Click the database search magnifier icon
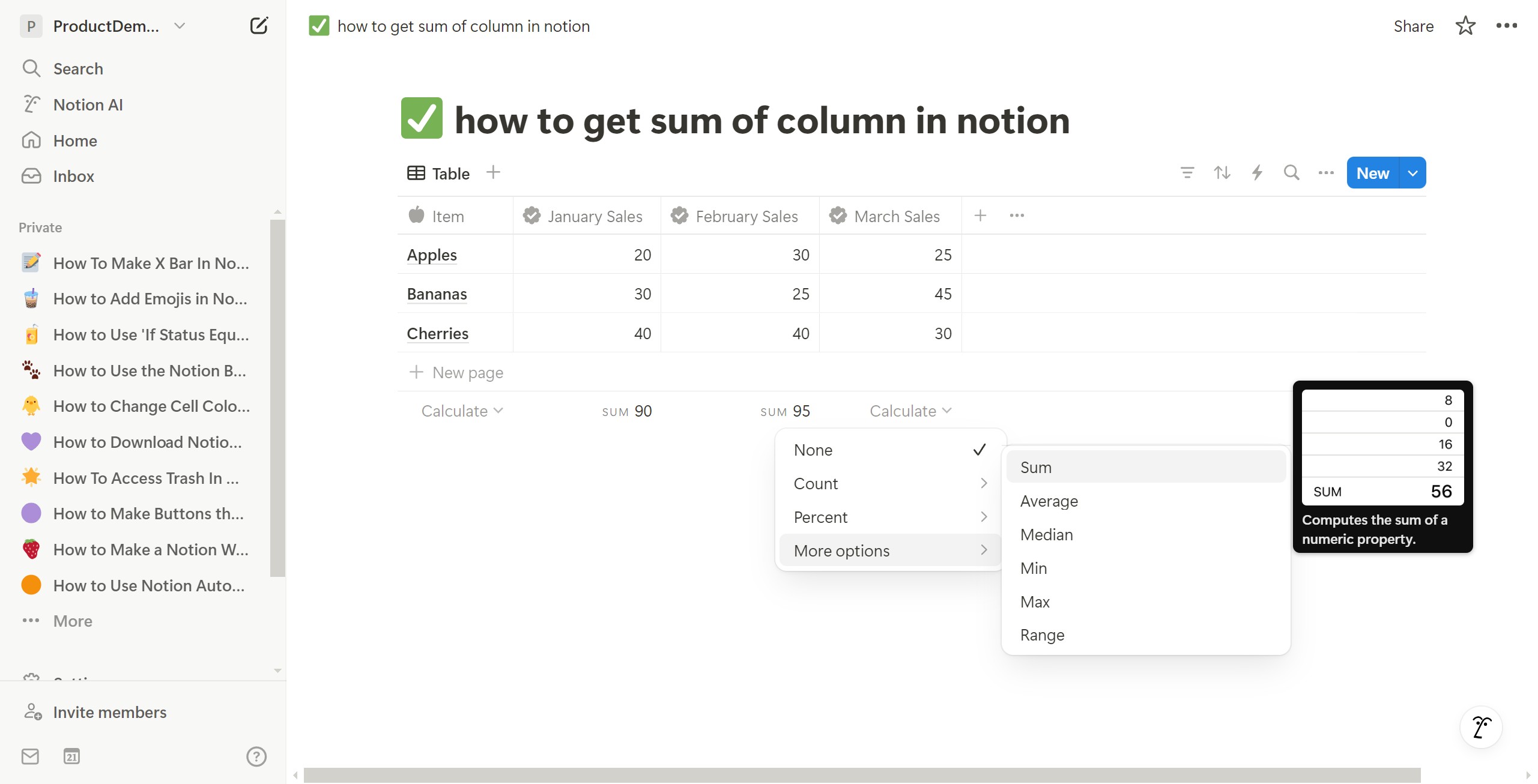This screenshot has width=1538, height=784. tap(1291, 173)
